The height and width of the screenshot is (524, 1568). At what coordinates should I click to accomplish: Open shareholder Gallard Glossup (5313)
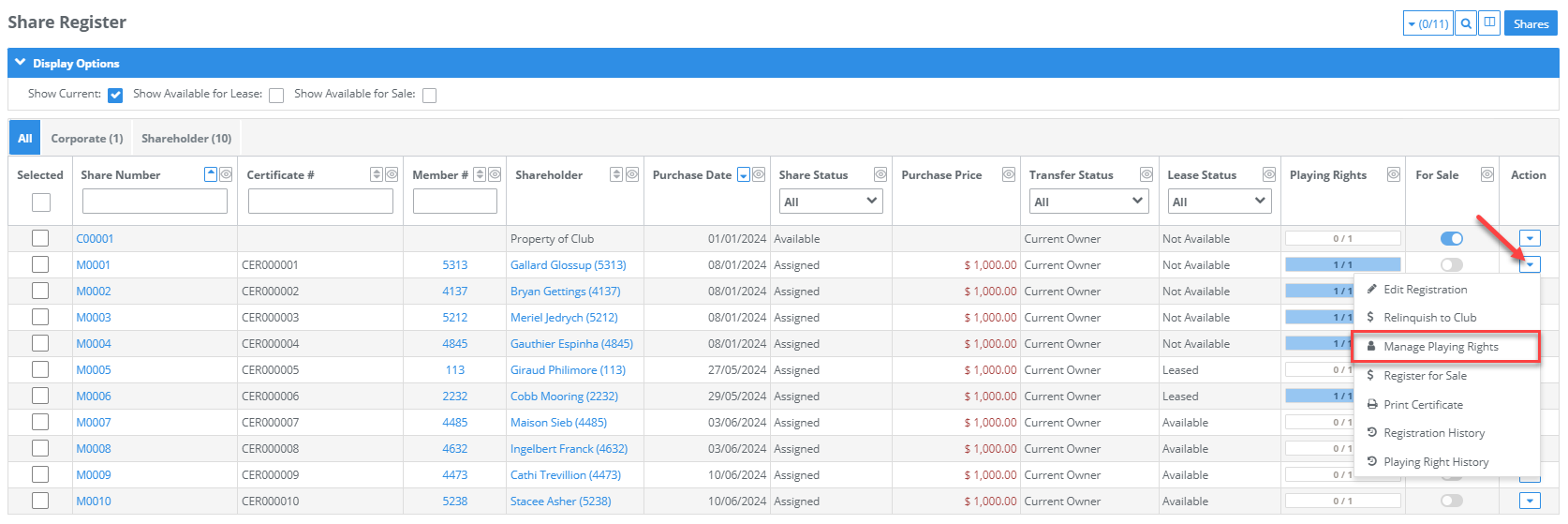tap(569, 265)
